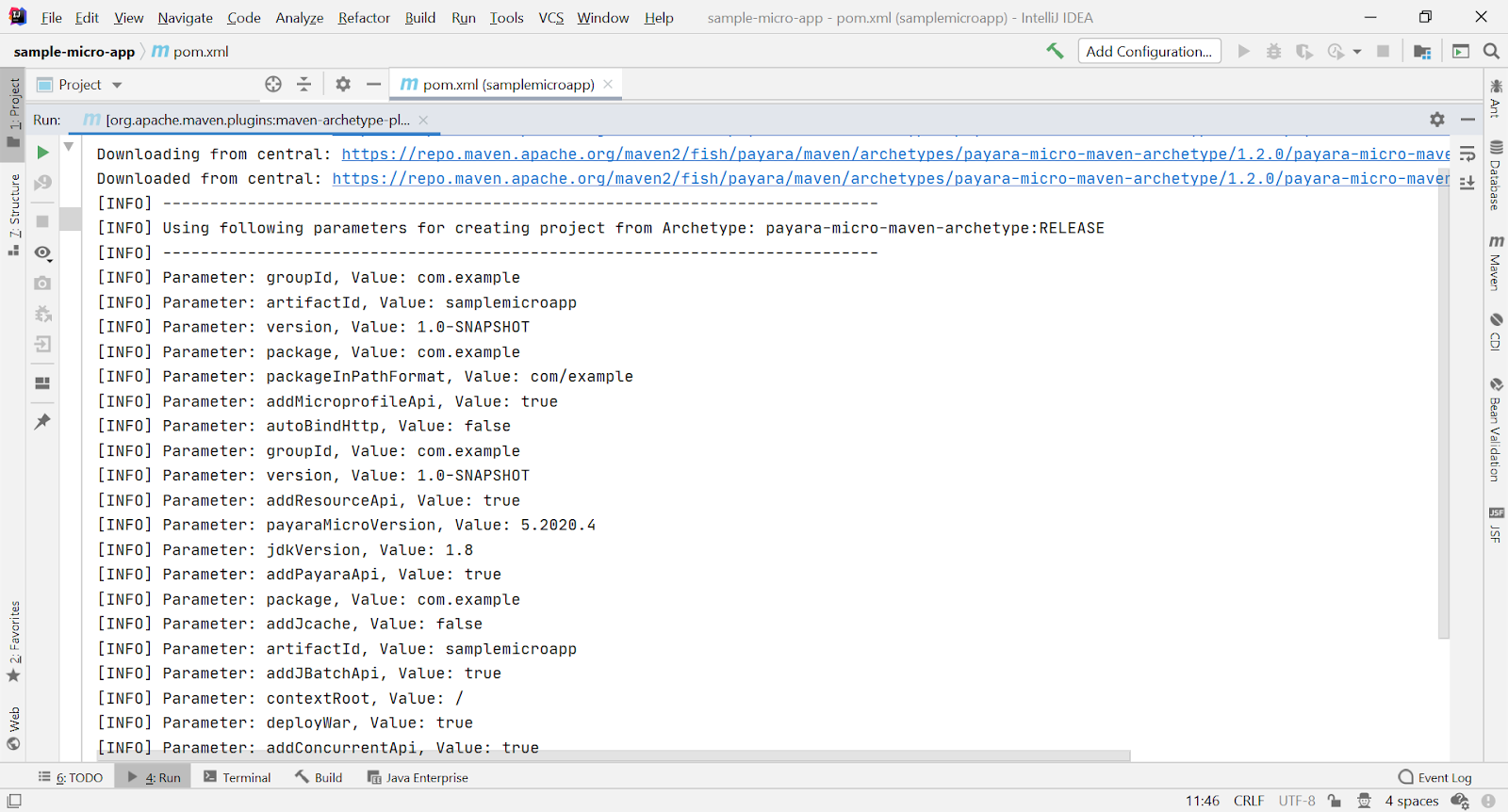The image size is (1508, 812).
Task: Click the restore layout icon in Run panel
Action: click(x=42, y=383)
